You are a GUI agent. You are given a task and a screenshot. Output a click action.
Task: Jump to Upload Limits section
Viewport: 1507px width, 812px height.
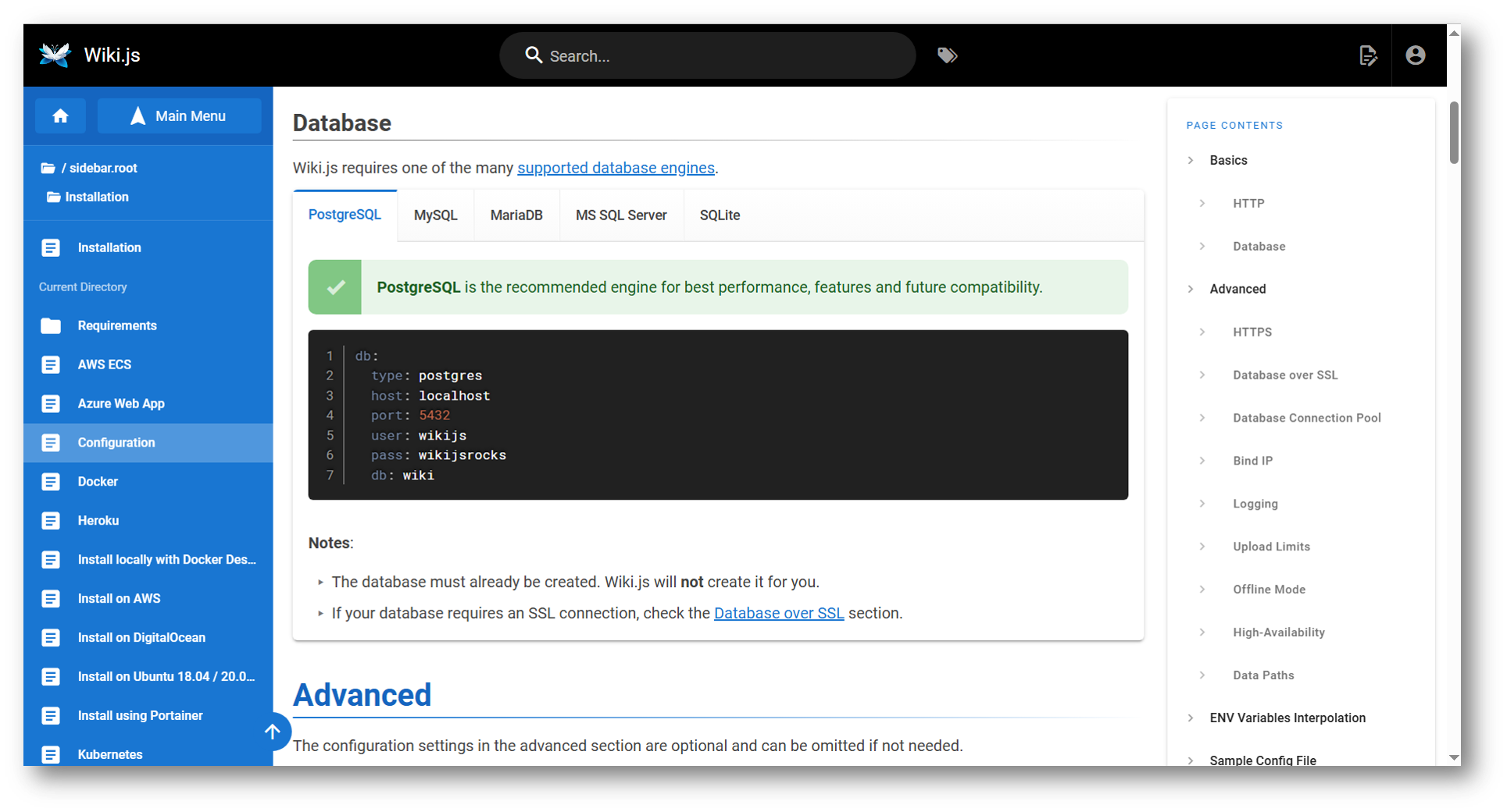tap(1271, 547)
